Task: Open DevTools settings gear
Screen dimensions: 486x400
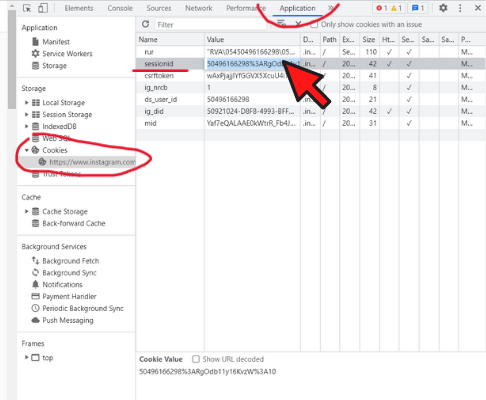Action: [x=443, y=8]
